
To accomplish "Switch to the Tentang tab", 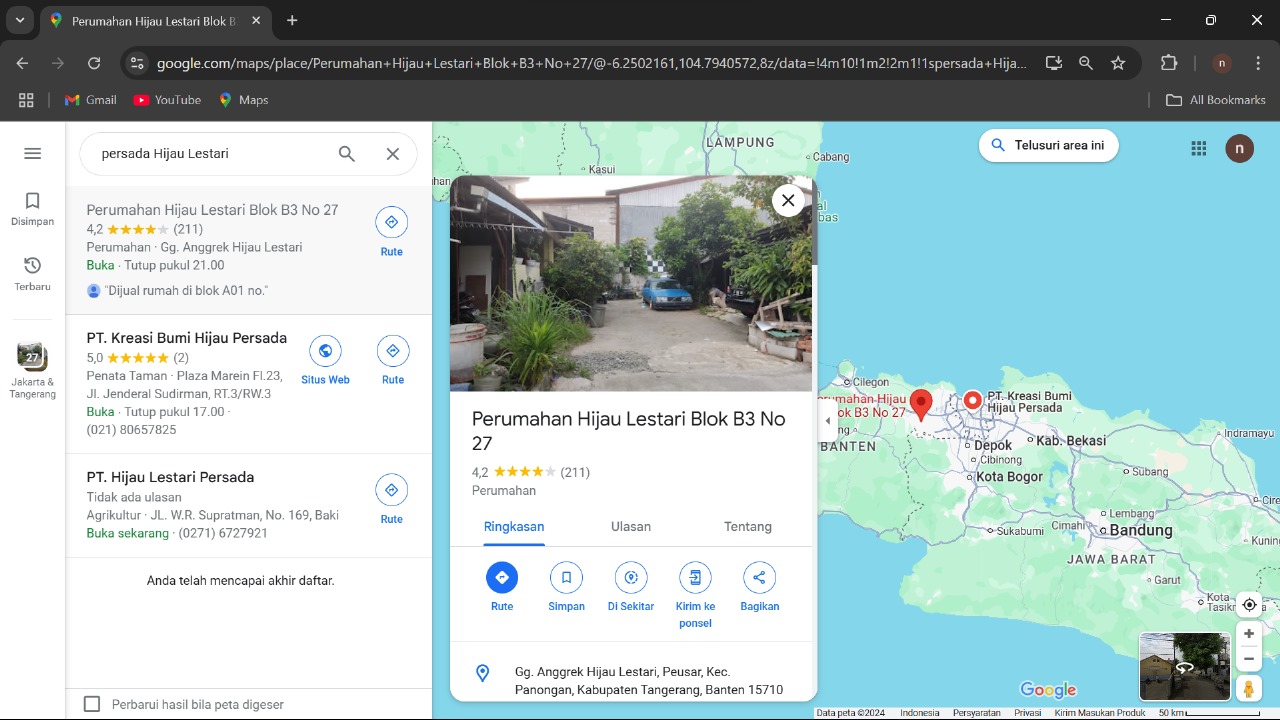I will point(747,527).
